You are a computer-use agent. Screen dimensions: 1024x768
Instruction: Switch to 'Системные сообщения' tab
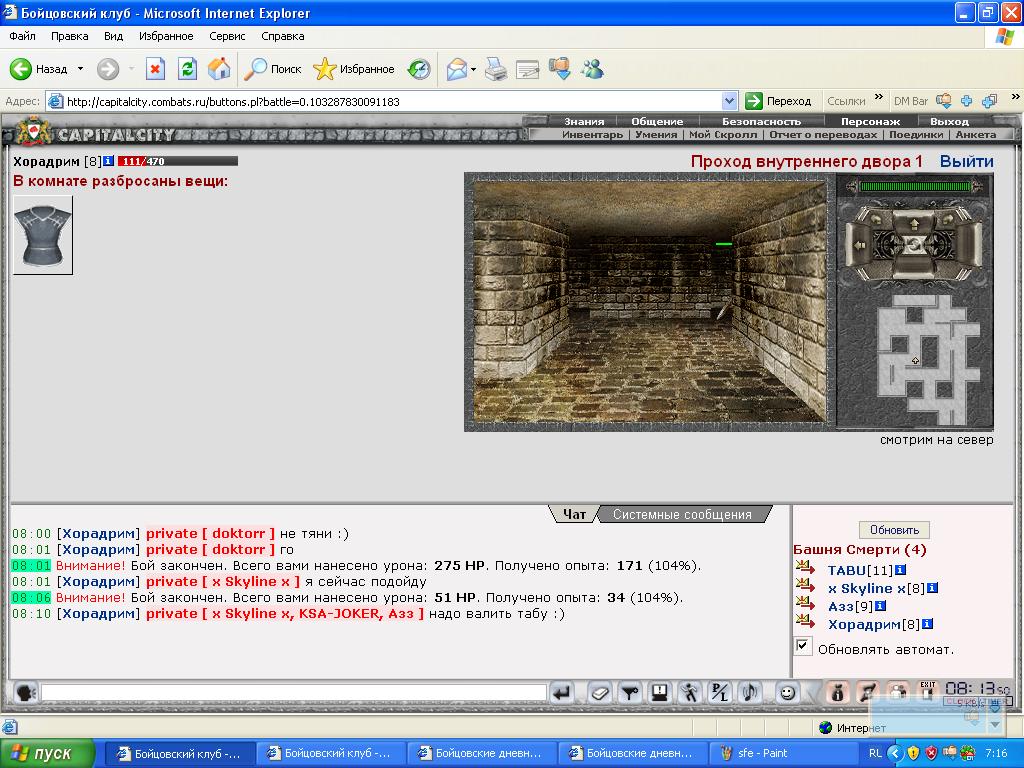682,514
